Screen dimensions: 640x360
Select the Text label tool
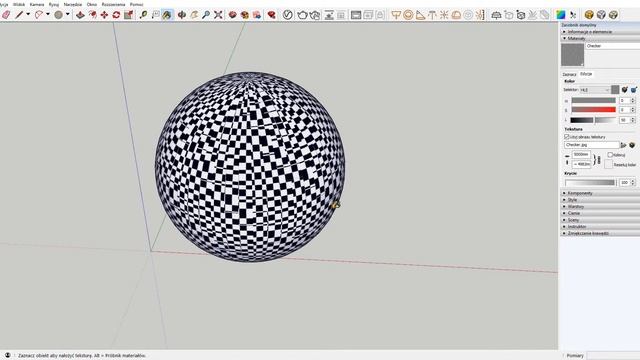pos(156,15)
